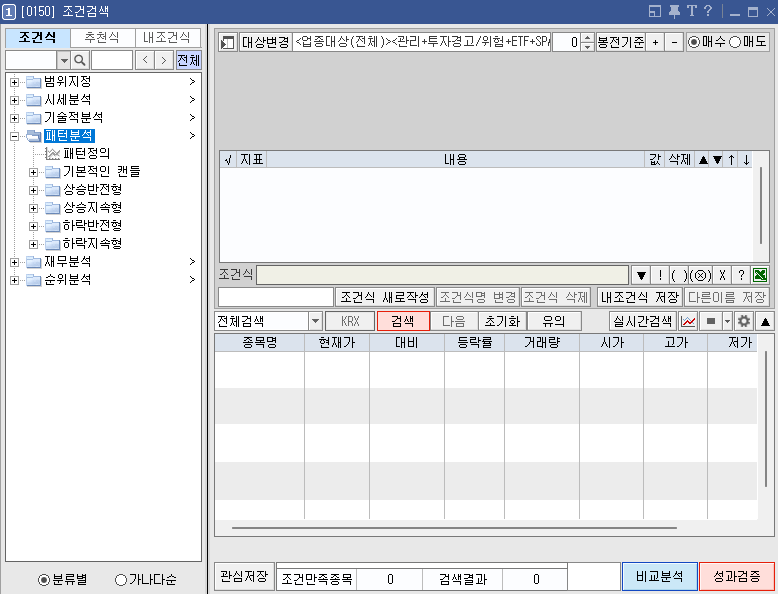Open the small dropdown arrow beside stop icon
The height and width of the screenshot is (594, 778).
(x=727, y=322)
